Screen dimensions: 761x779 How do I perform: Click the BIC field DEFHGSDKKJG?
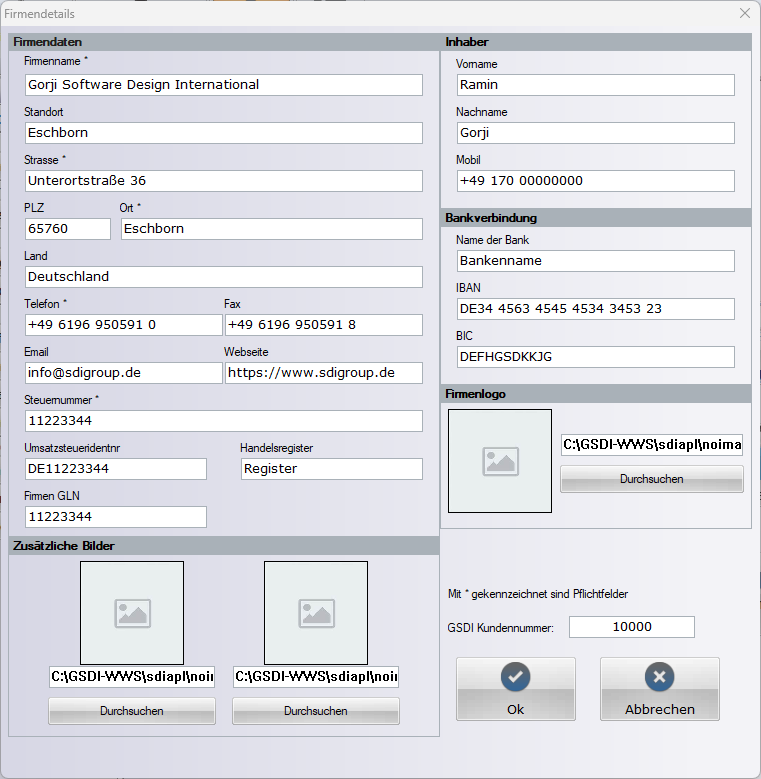pos(596,357)
